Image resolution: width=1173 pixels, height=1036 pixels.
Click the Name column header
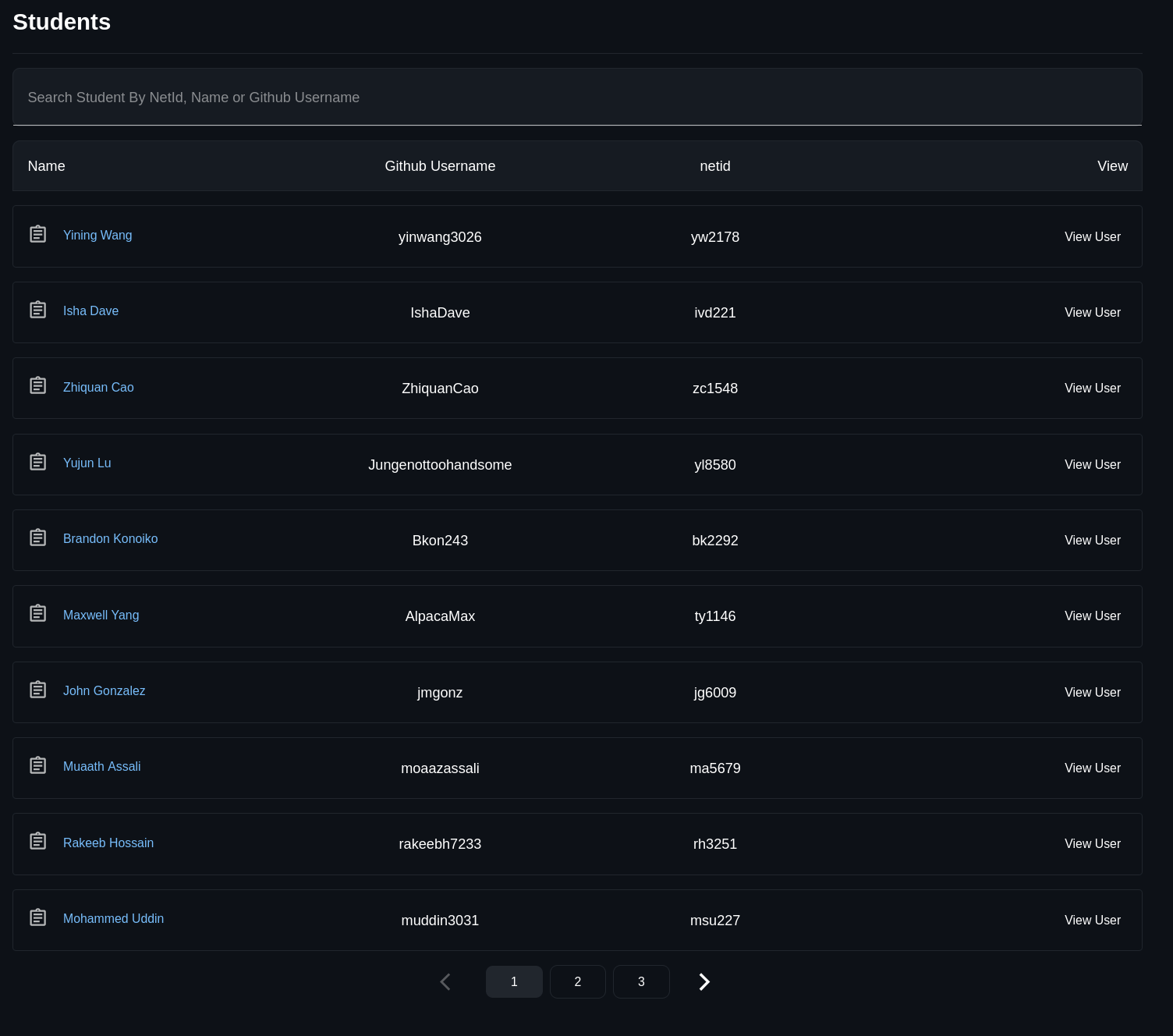pyautogui.click(x=46, y=165)
